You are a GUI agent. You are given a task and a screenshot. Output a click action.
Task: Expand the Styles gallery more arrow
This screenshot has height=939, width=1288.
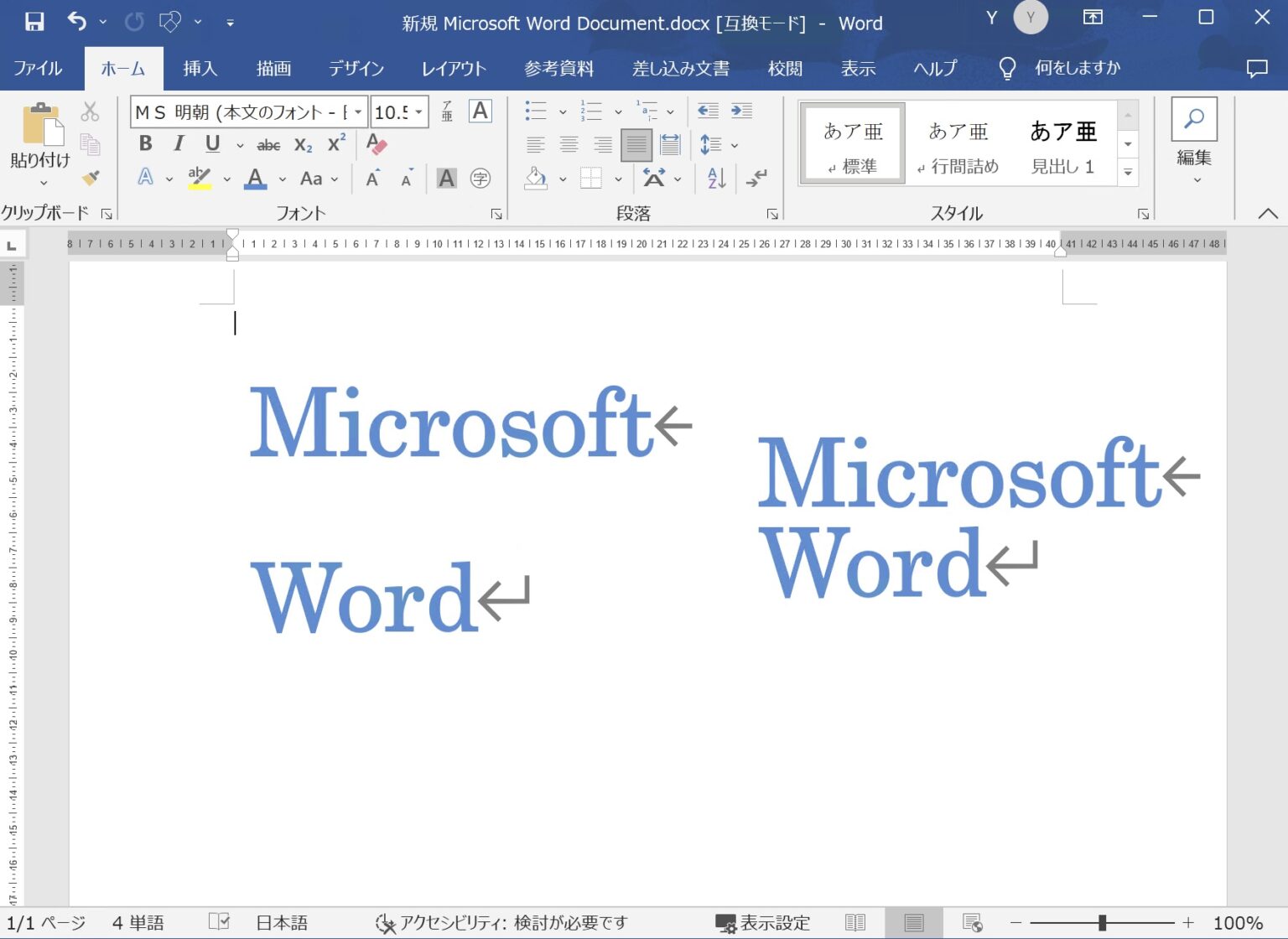click(x=1128, y=173)
